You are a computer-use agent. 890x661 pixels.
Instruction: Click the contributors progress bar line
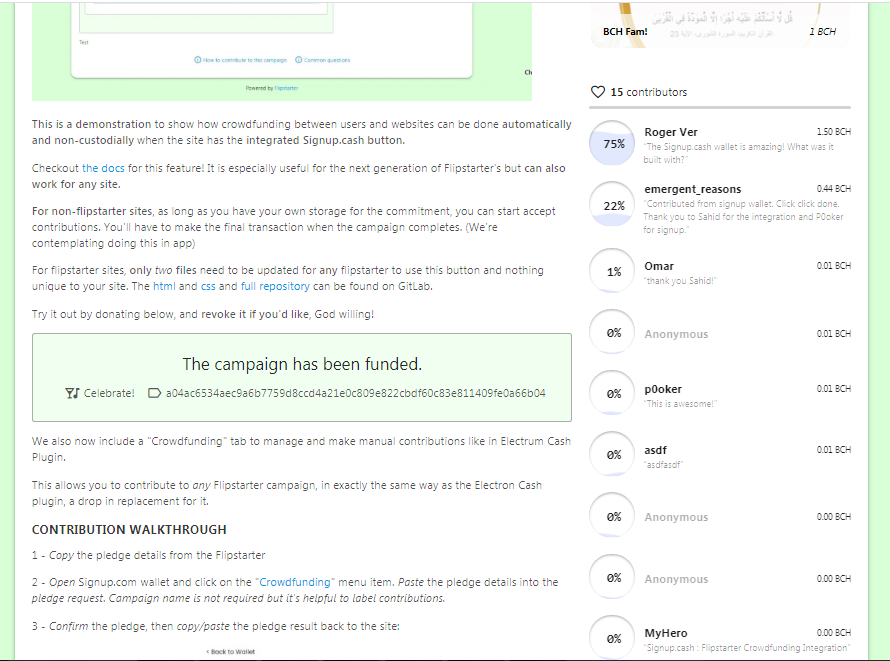click(720, 107)
